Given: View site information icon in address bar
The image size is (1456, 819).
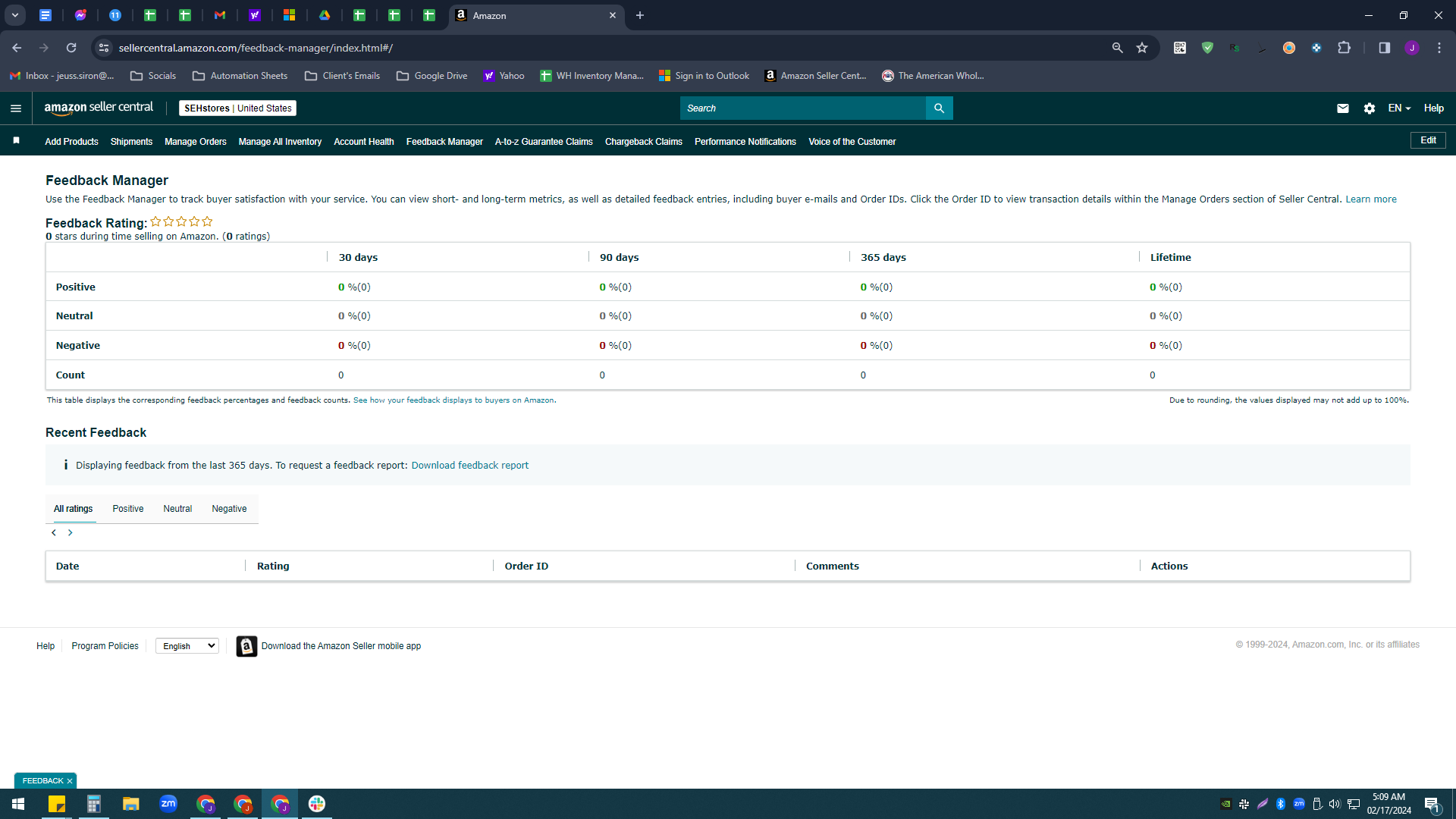Looking at the screenshot, I should coord(104,48).
